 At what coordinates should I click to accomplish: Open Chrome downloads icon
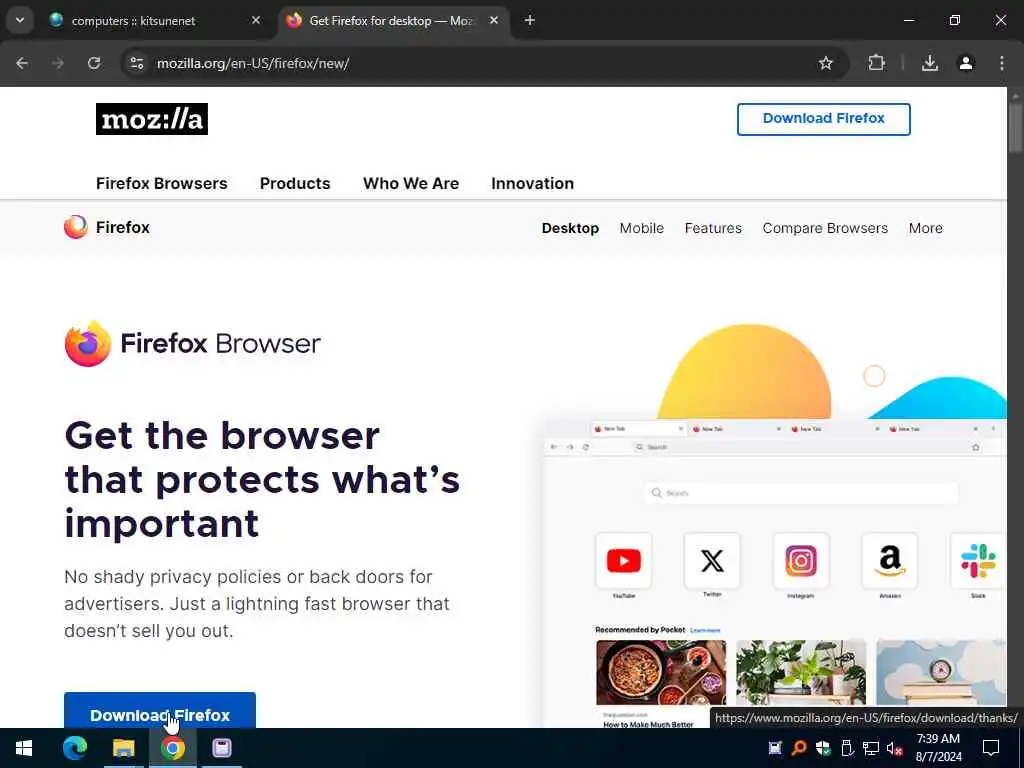929,63
